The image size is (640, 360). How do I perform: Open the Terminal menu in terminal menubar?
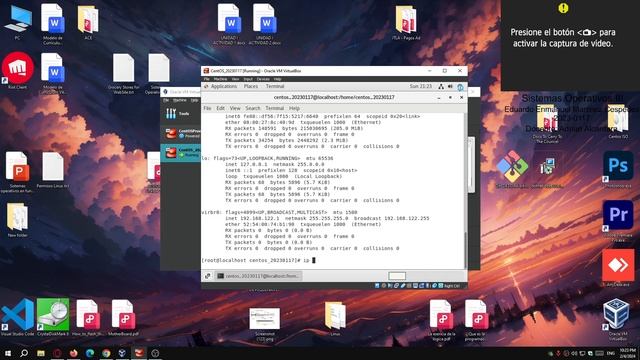[275, 108]
